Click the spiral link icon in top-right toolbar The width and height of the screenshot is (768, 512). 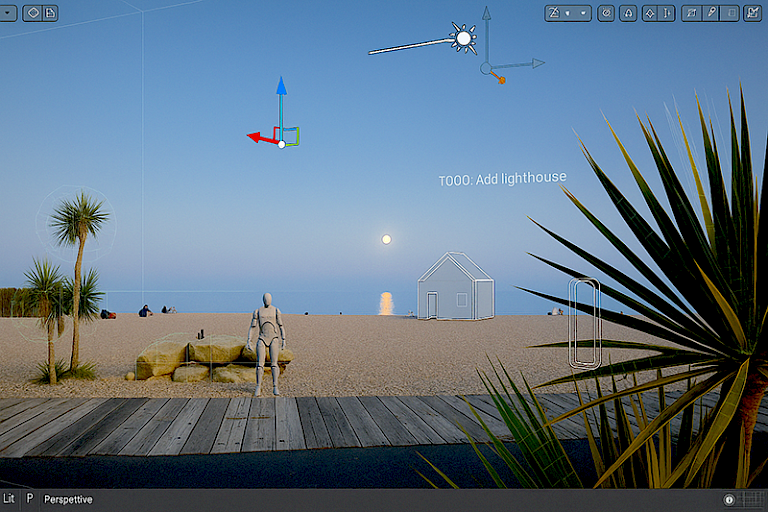[606, 13]
